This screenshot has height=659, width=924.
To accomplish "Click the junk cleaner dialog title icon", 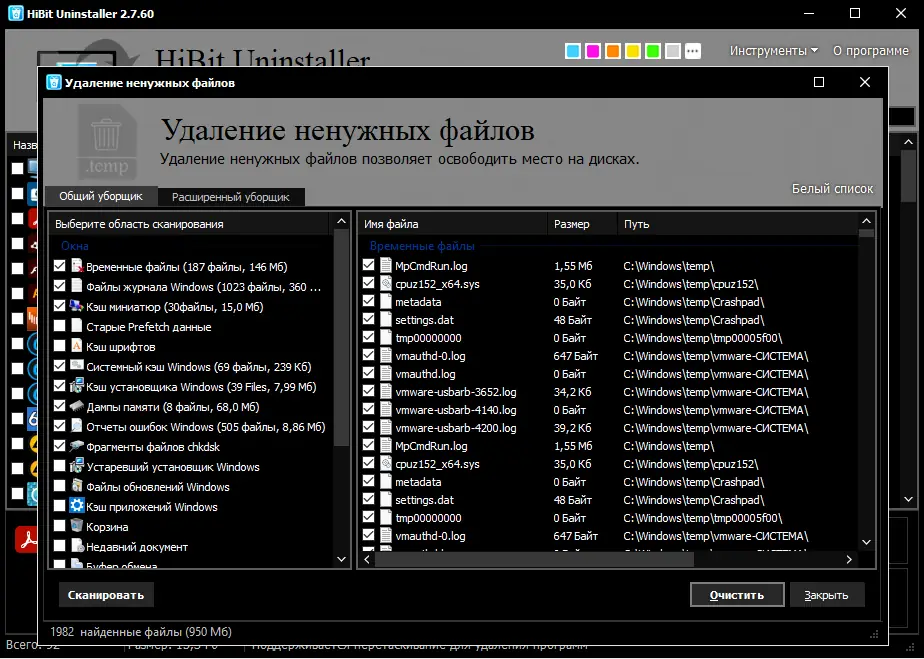I will pos(54,83).
